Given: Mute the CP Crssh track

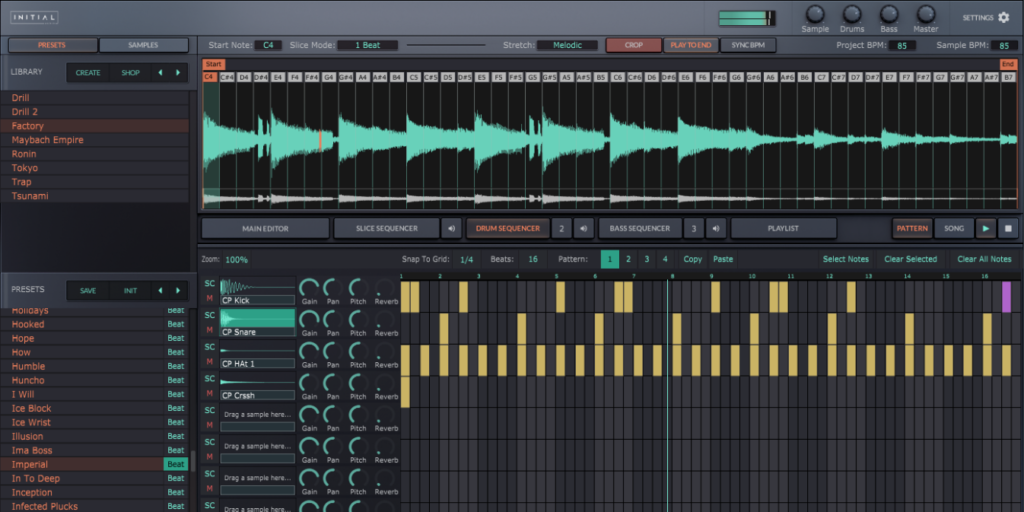Looking at the screenshot, I should tap(210, 394).
